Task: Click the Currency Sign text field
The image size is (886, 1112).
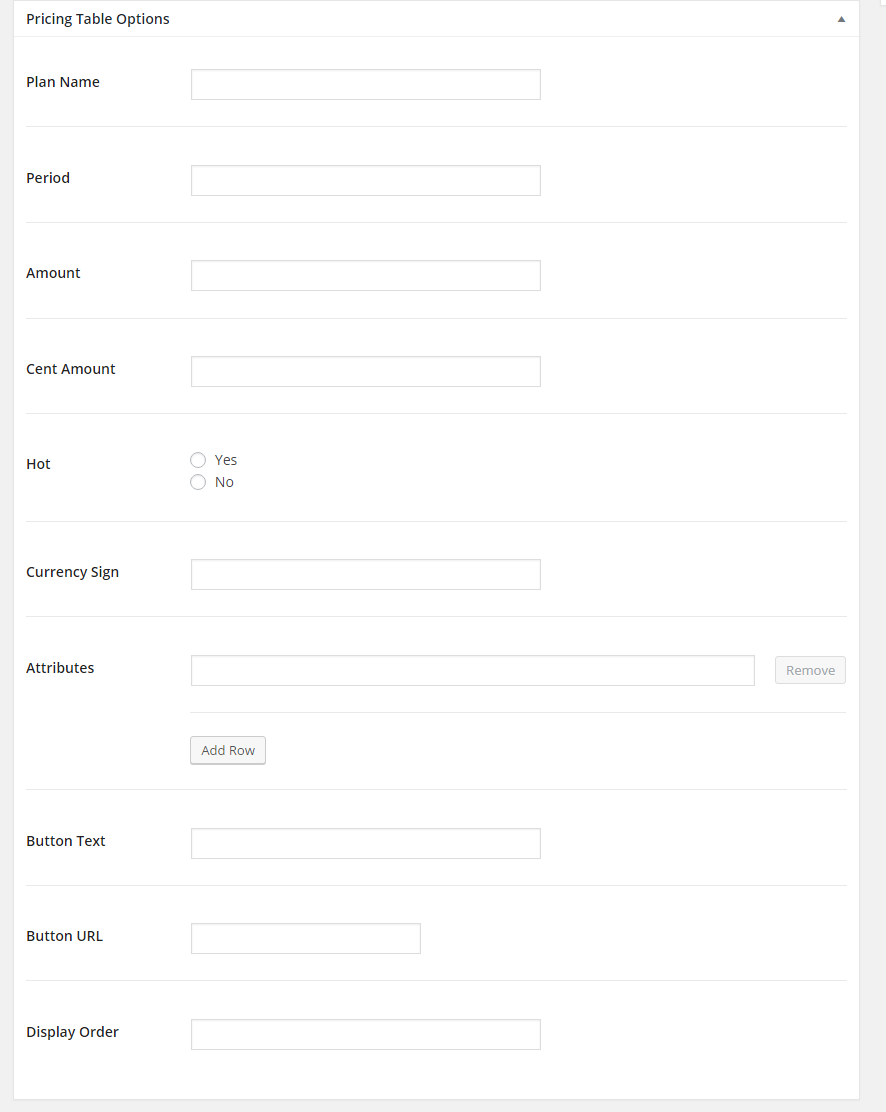Action: pos(365,575)
